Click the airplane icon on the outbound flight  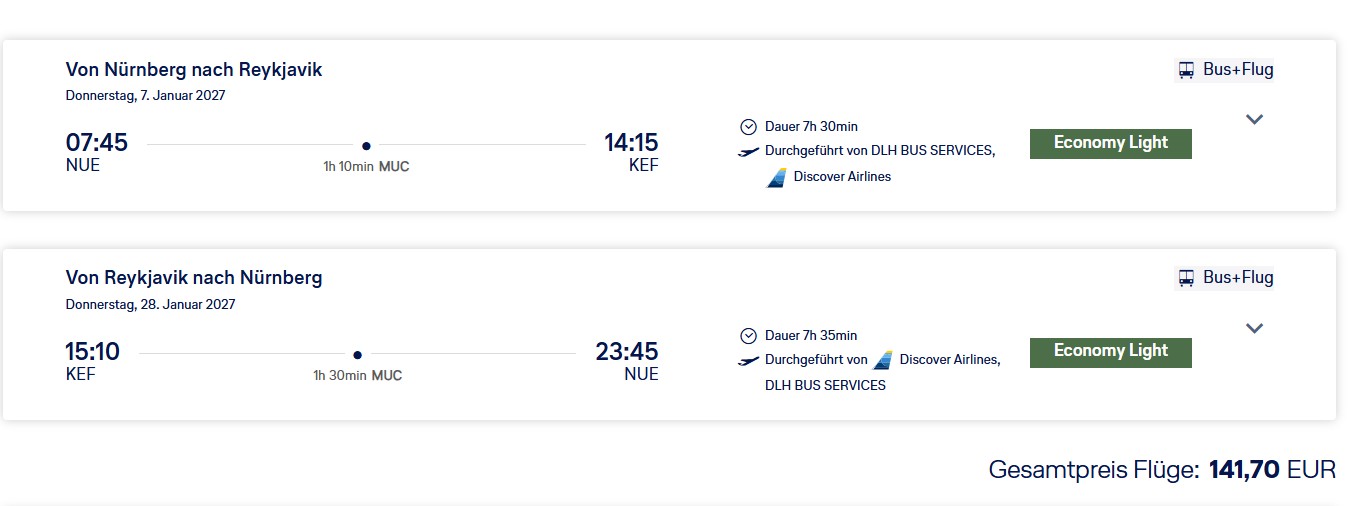(748, 151)
